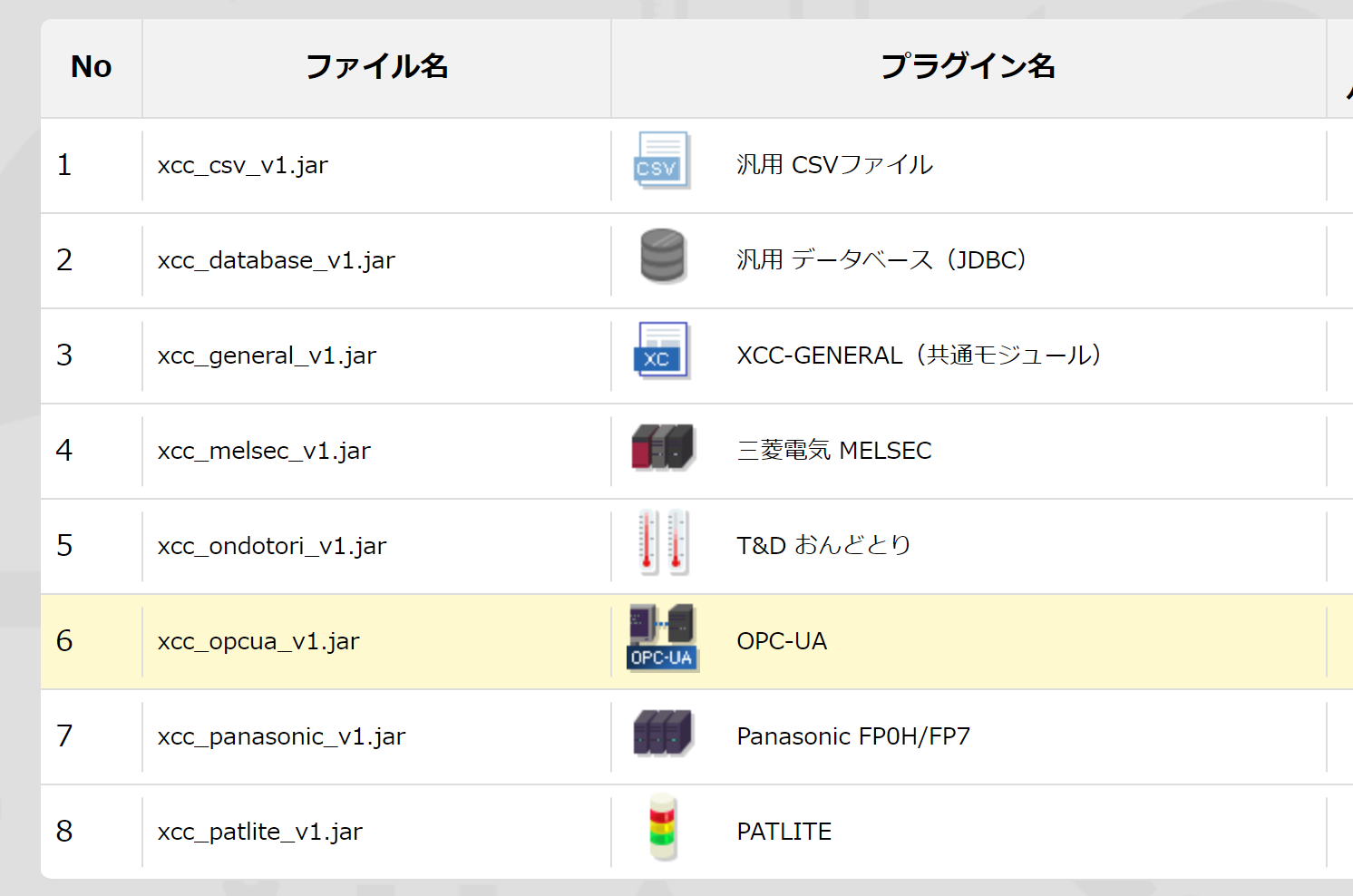Click the PATLITE signal tower icon
Image resolution: width=1353 pixels, height=896 pixels.
pyautogui.click(x=663, y=828)
